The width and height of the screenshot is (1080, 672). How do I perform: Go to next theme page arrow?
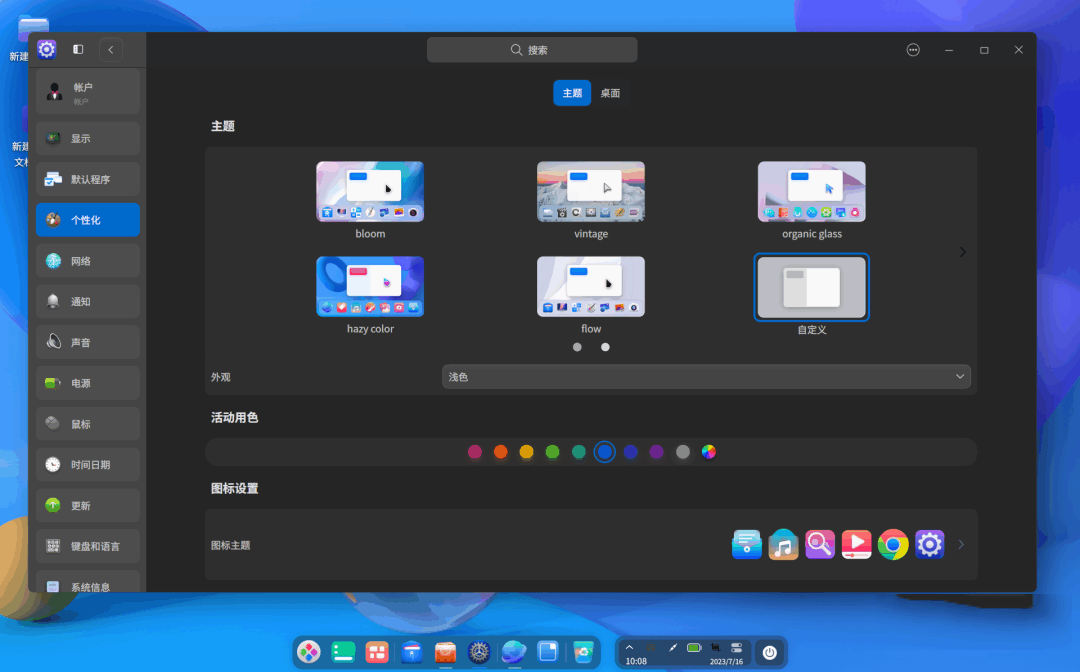click(962, 252)
